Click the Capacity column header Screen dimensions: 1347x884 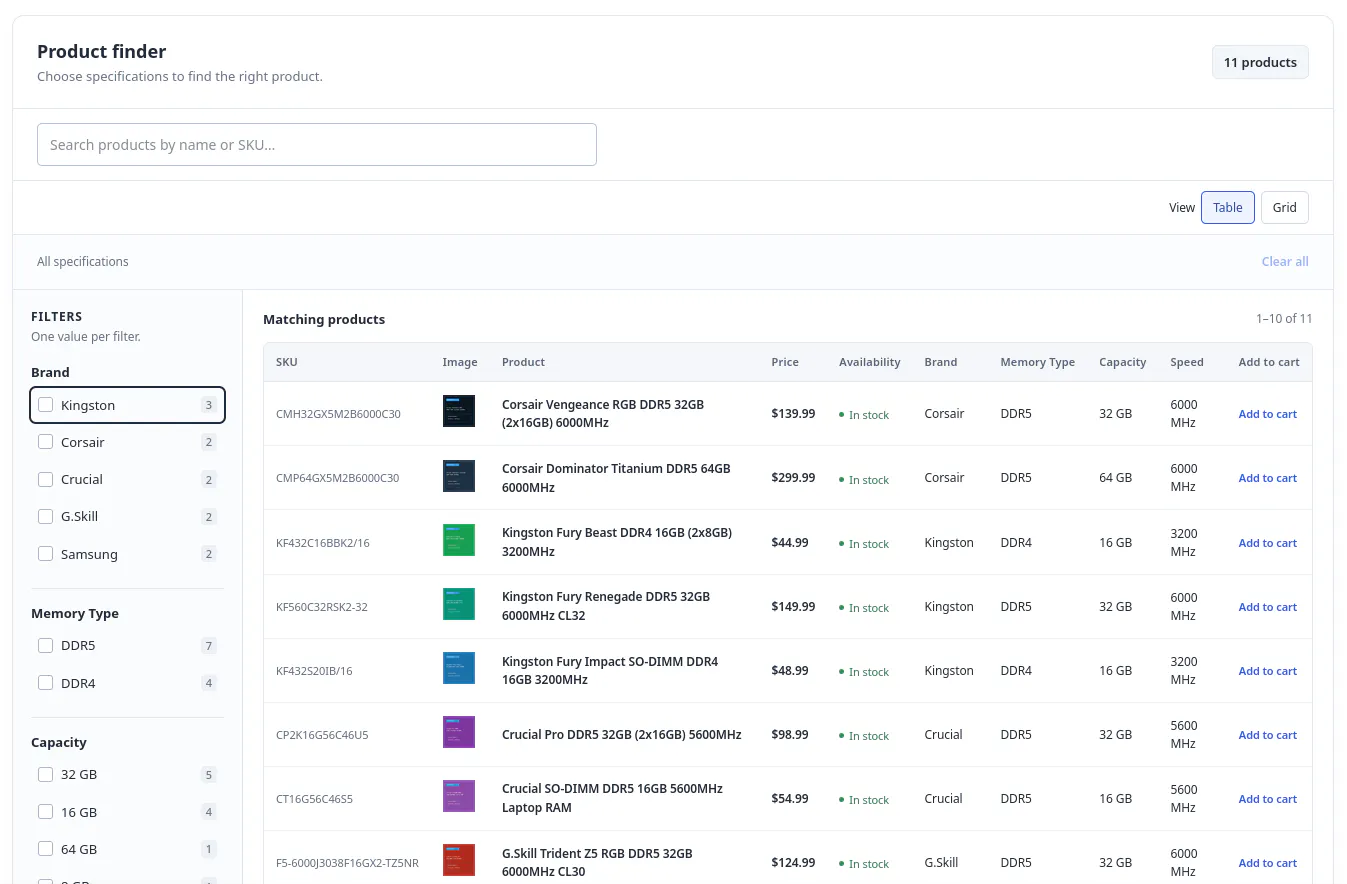pos(1122,362)
